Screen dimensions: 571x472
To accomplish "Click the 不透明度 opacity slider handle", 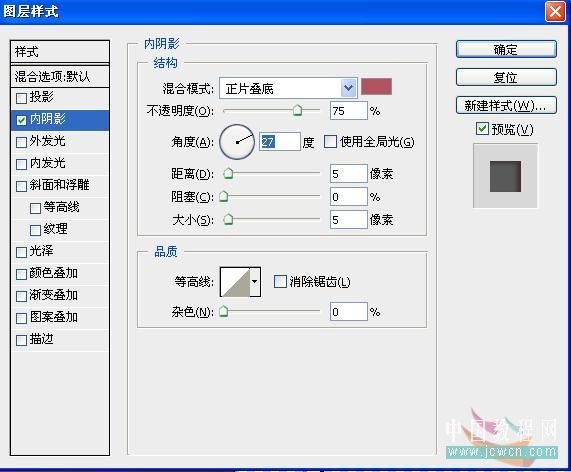I will pos(298,110).
